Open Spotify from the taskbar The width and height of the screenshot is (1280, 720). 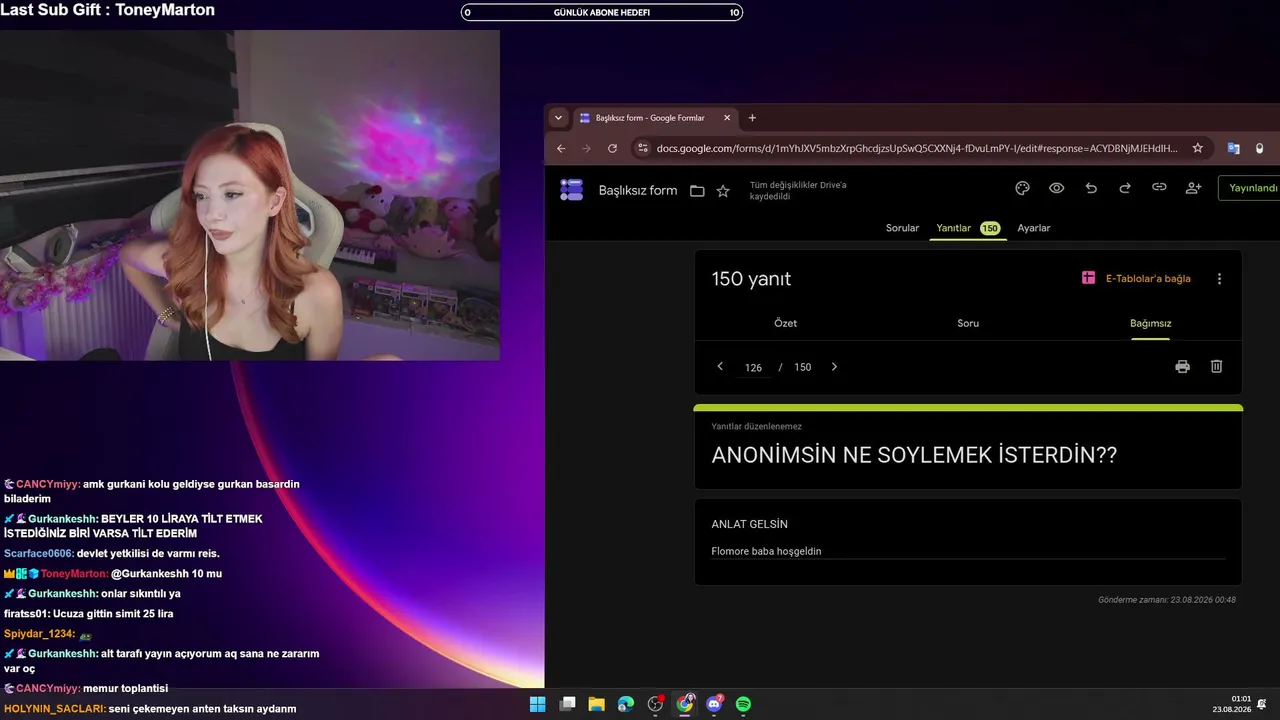pos(744,704)
